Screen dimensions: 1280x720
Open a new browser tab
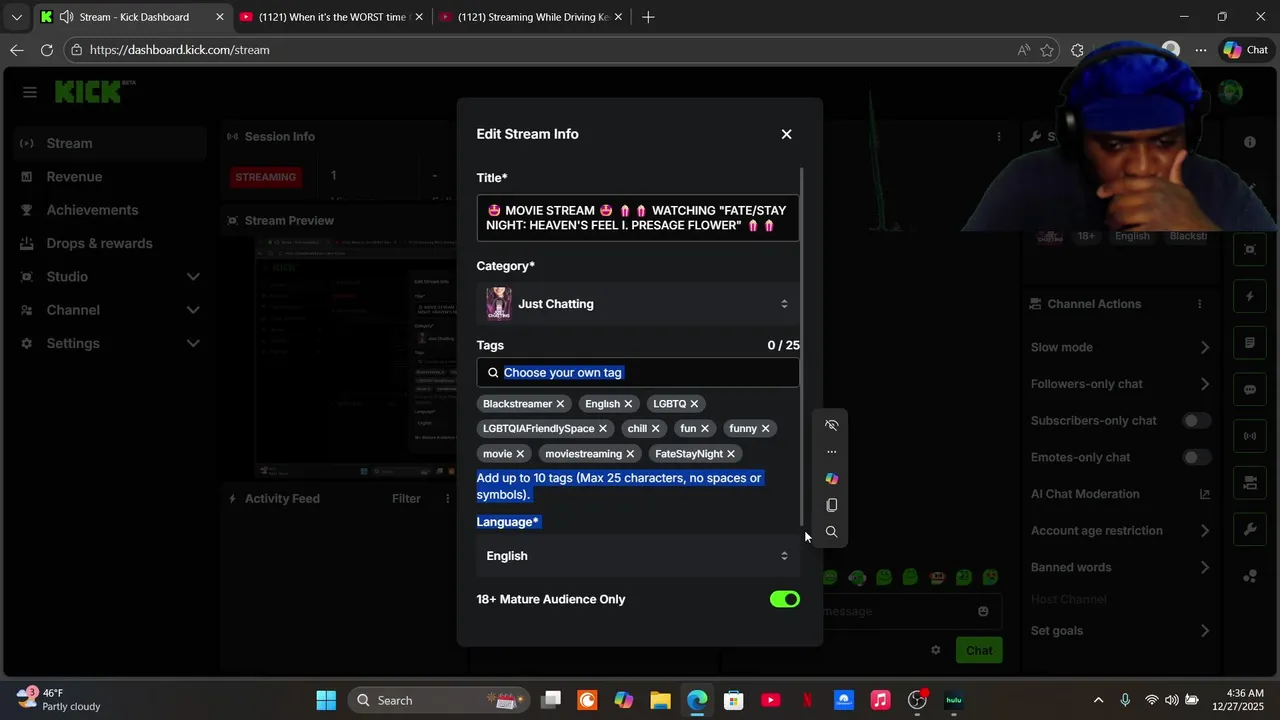(648, 17)
